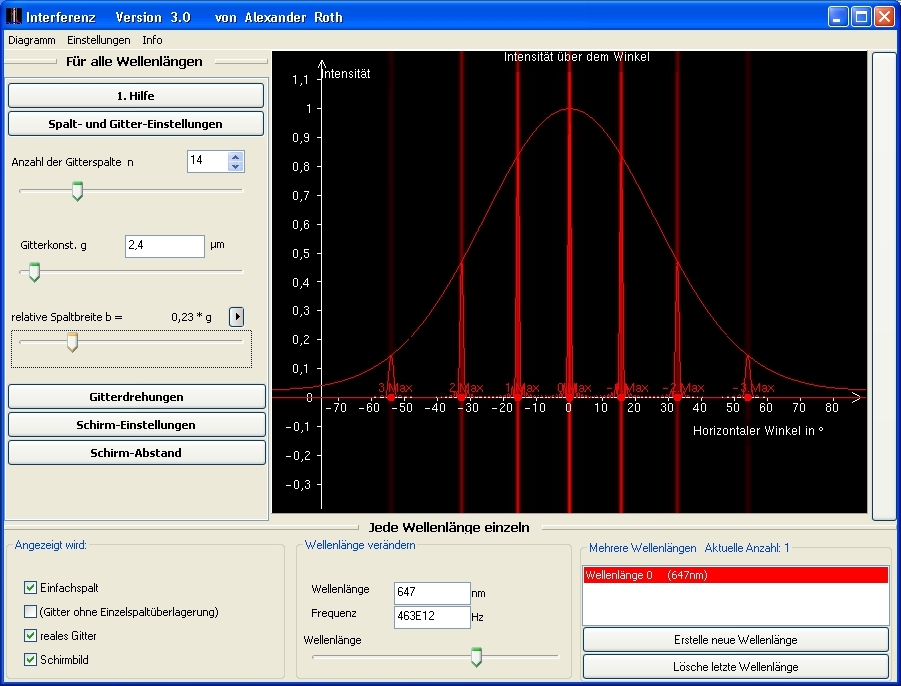Click the arrow button next to relative Spaltbreite

tap(237, 317)
